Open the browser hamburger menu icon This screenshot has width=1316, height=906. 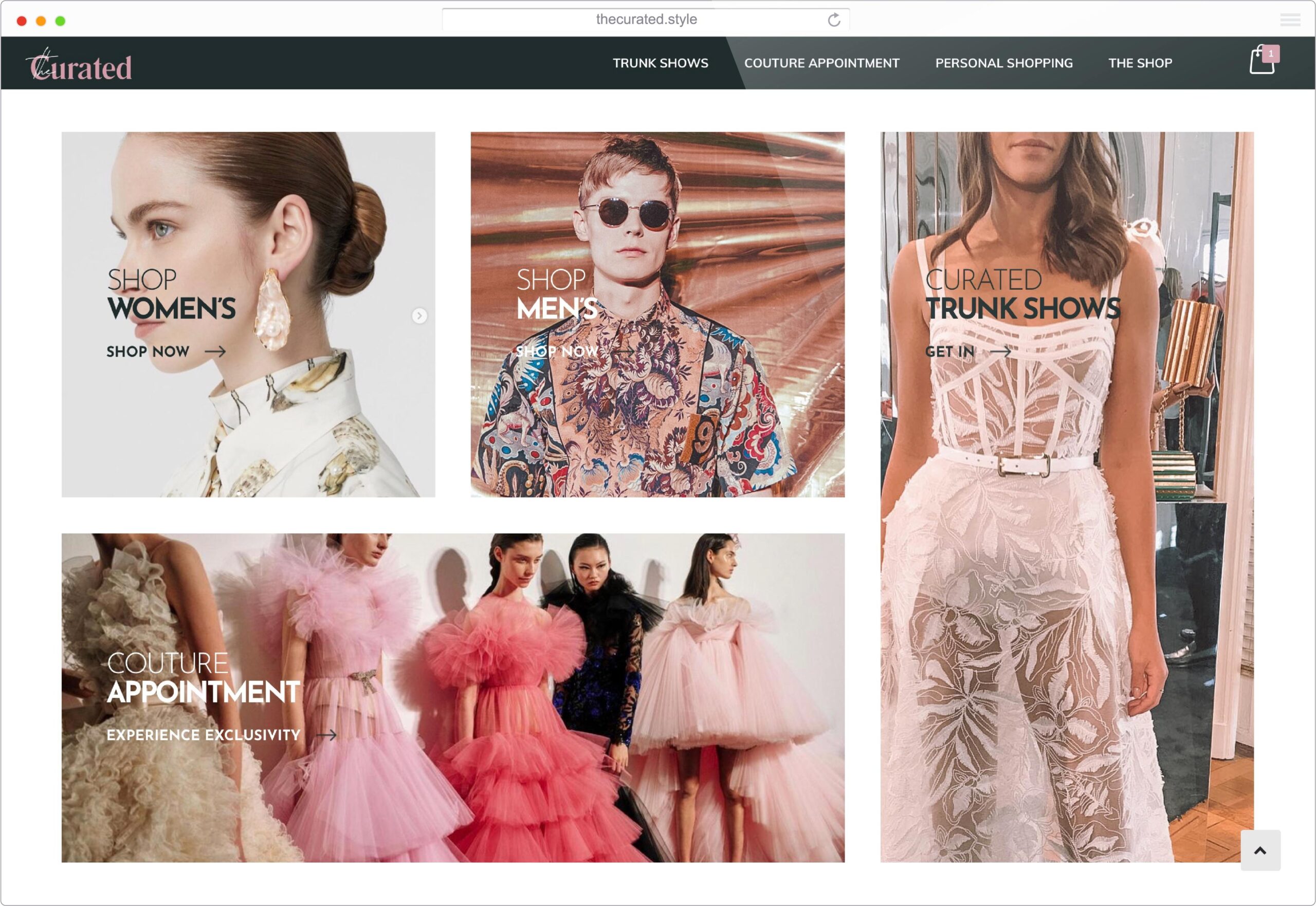click(x=1290, y=21)
